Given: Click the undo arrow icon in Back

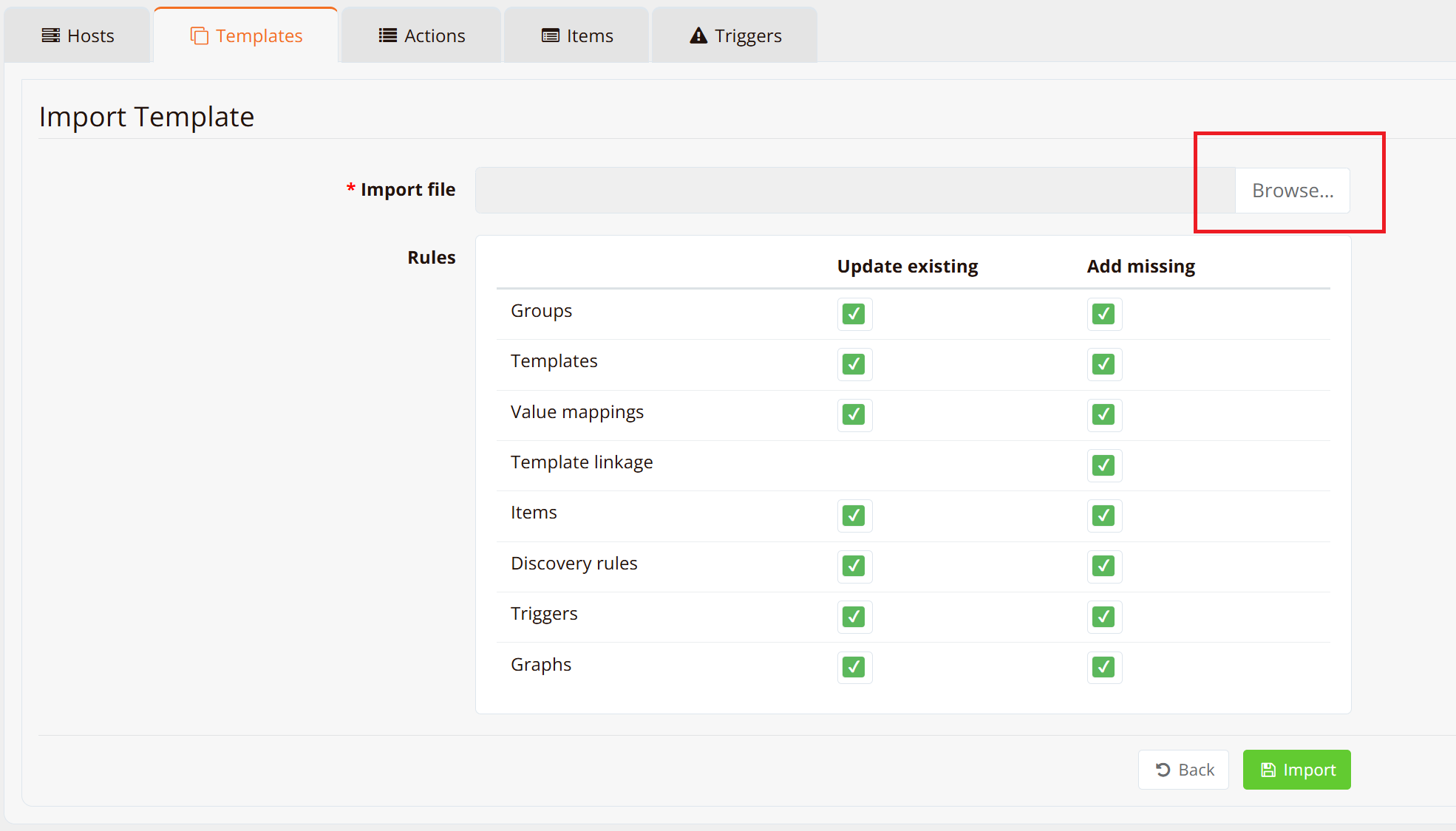Looking at the screenshot, I should pos(1163,770).
